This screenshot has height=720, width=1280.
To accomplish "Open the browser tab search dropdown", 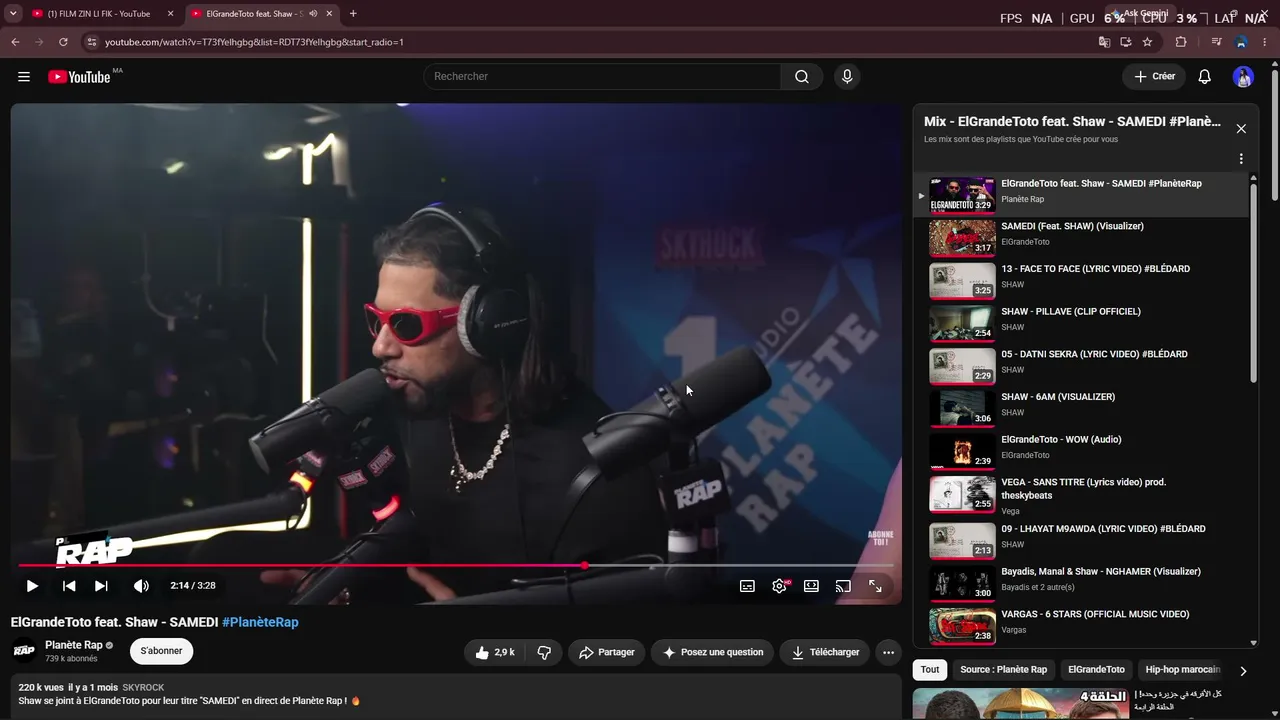I will pos(13,14).
